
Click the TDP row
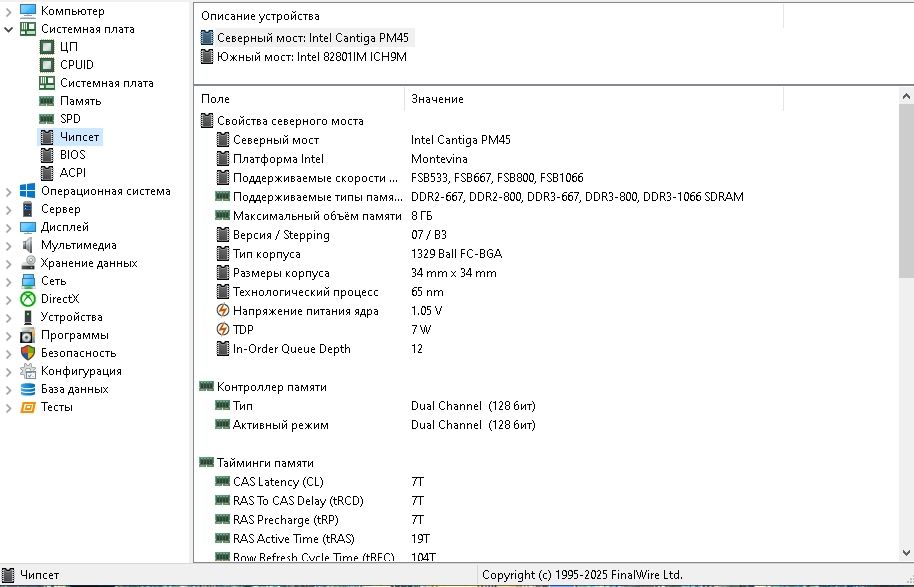[498, 330]
